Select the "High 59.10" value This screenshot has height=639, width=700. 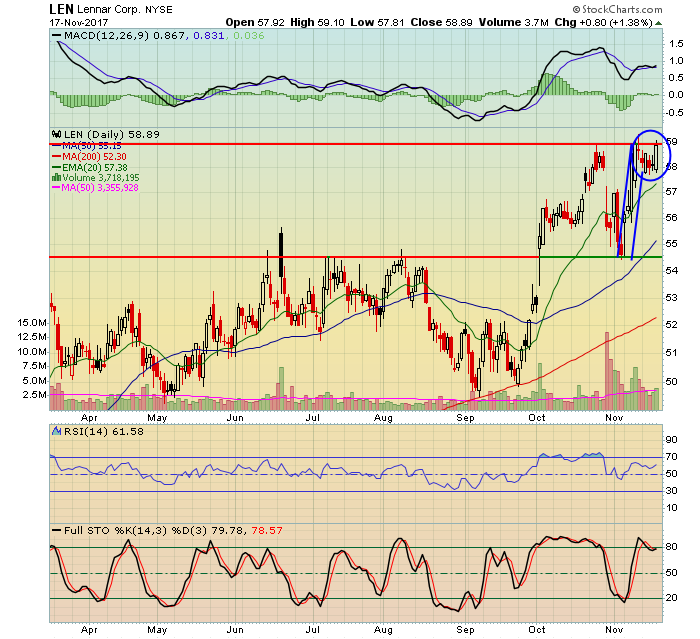317,22
